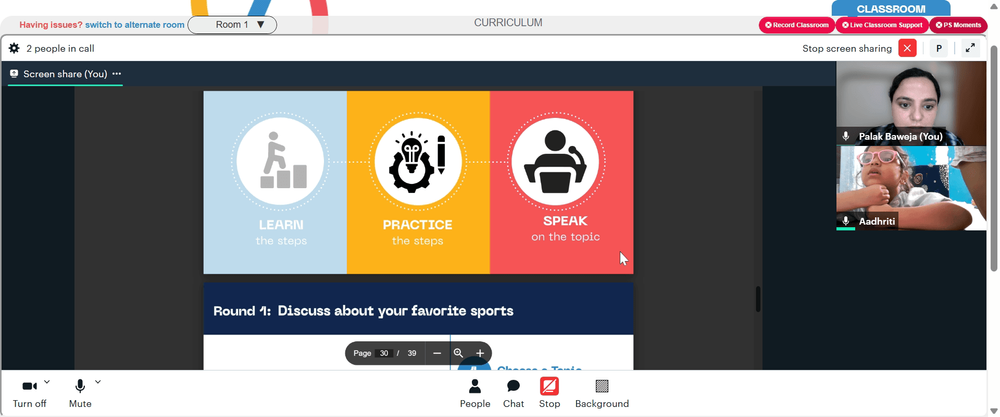Select the CLASSROOM tab
The width and height of the screenshot is (1000, 417).
[891, 9]
